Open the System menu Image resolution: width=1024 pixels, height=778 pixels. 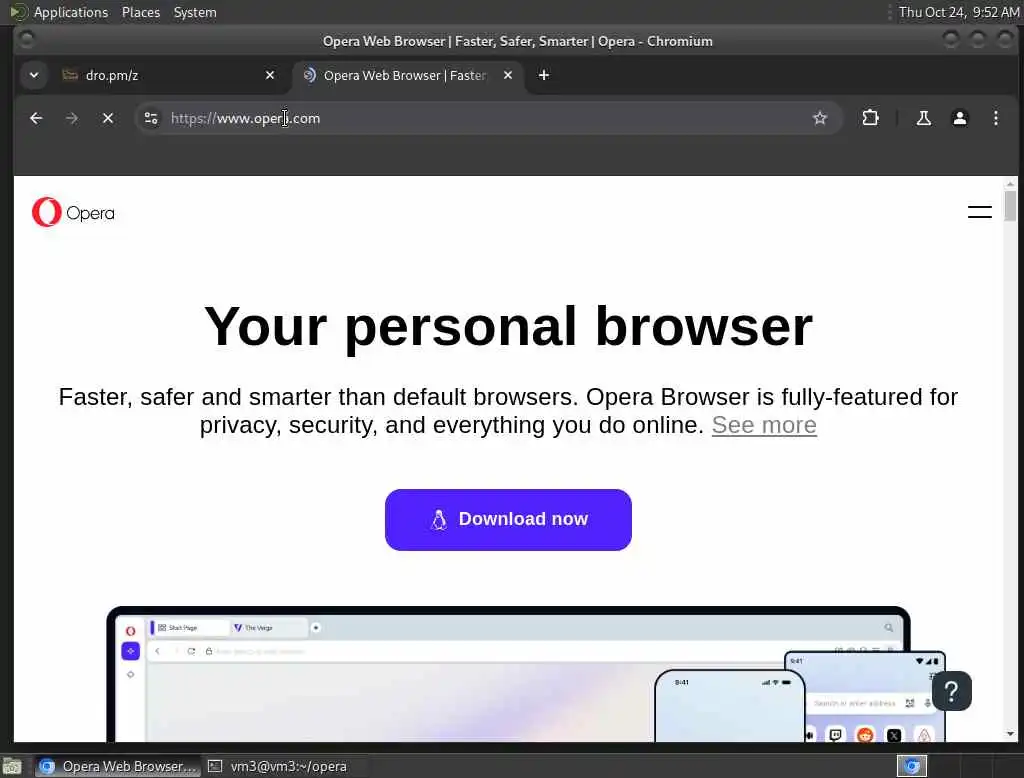pos(195,12)
